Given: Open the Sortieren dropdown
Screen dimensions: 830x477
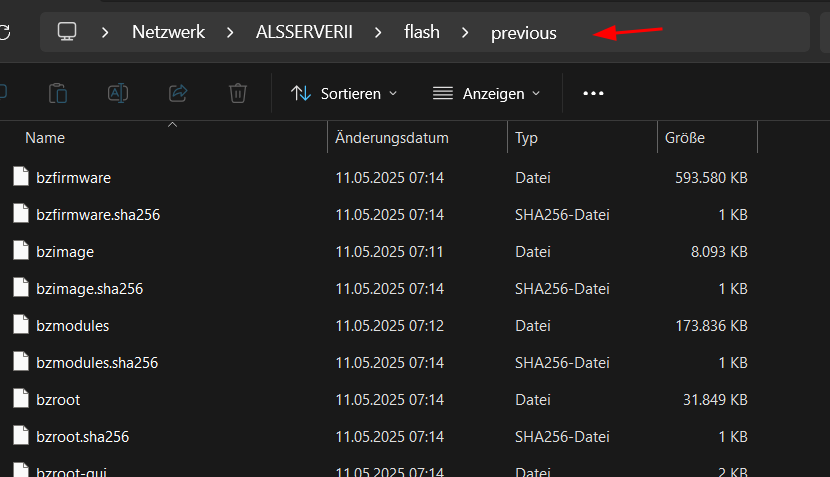Looking at the screenshot, I should coord(344,94).
